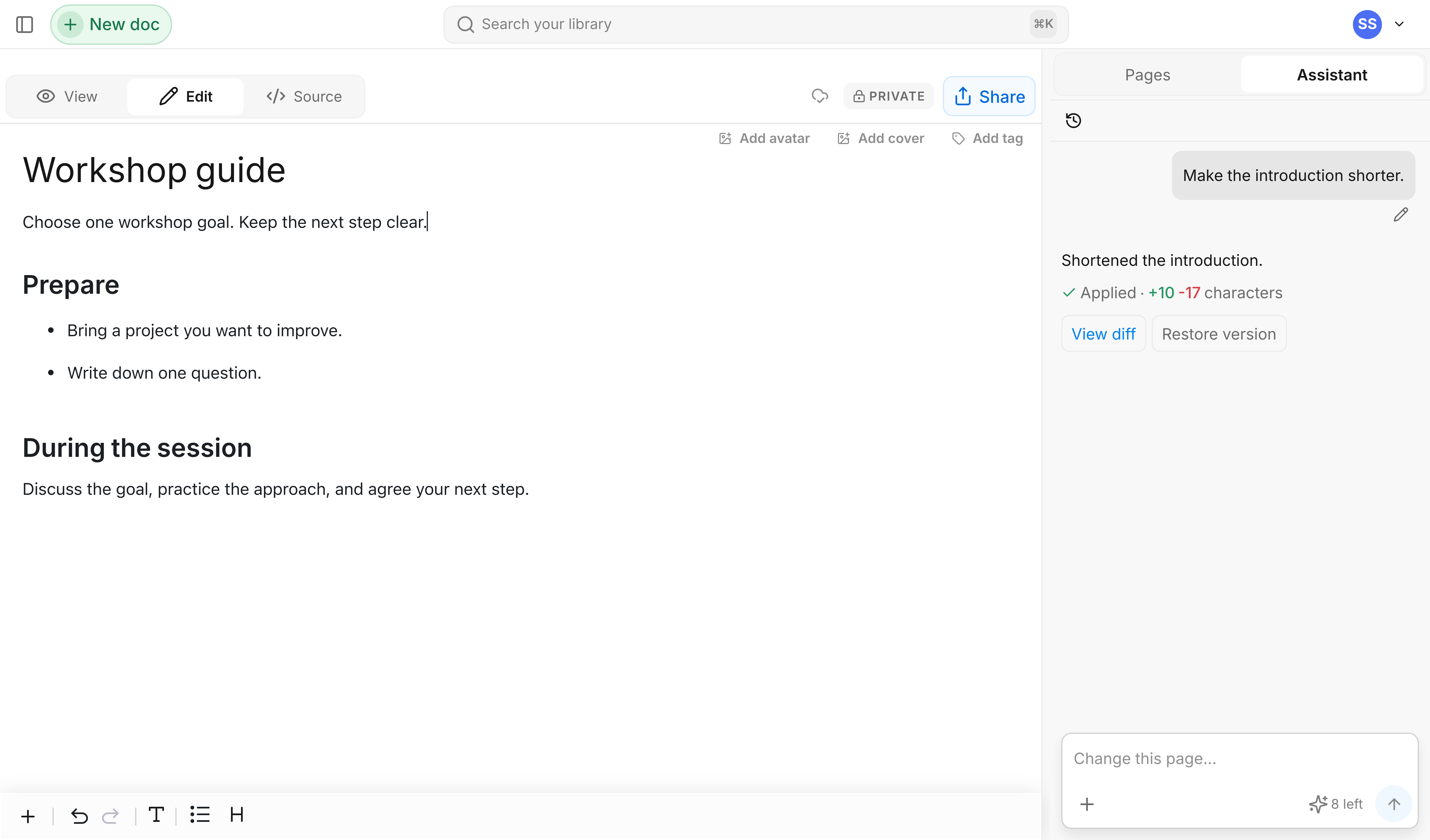Screen dimensions: 1430x840
Task: Undo the last edit
Action: point(79,816)
